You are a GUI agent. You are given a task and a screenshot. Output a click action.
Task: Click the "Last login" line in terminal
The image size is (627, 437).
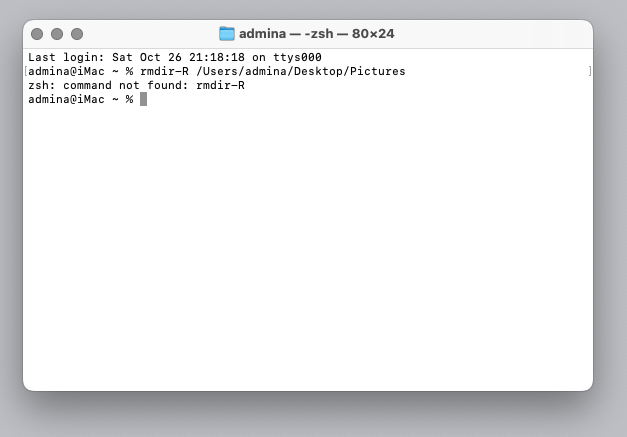tap(174, 58)
